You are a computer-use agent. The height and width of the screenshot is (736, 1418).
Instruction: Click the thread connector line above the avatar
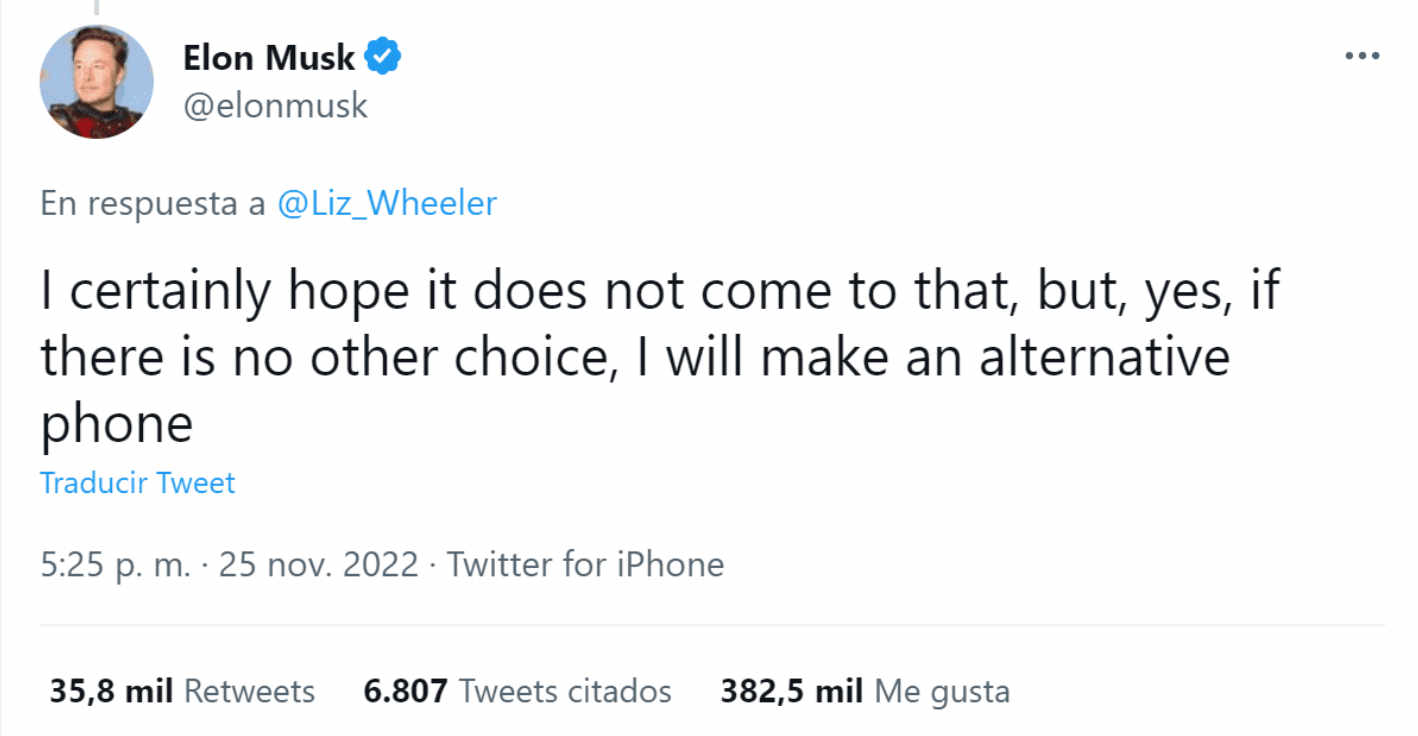click(x=97, y=7)
